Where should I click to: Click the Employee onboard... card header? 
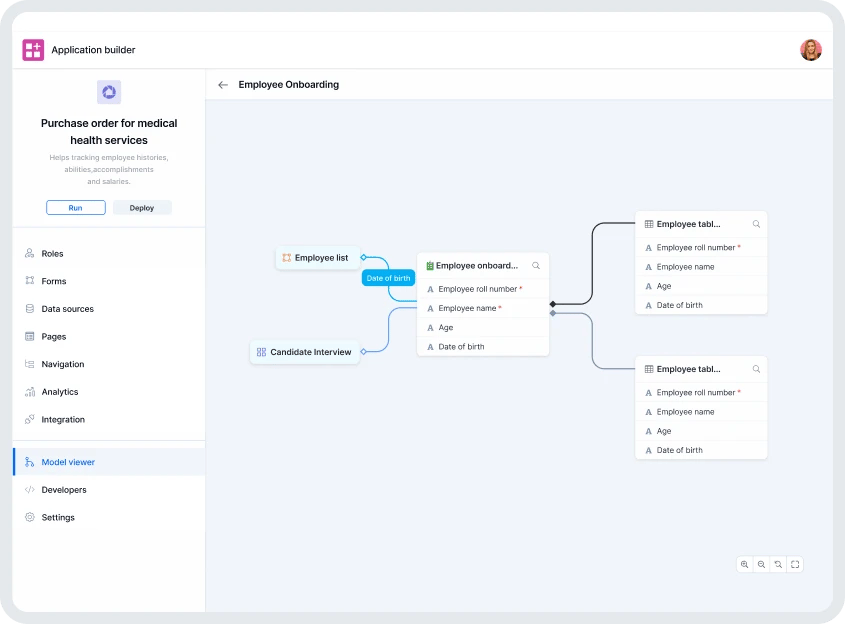coord(483,266)
